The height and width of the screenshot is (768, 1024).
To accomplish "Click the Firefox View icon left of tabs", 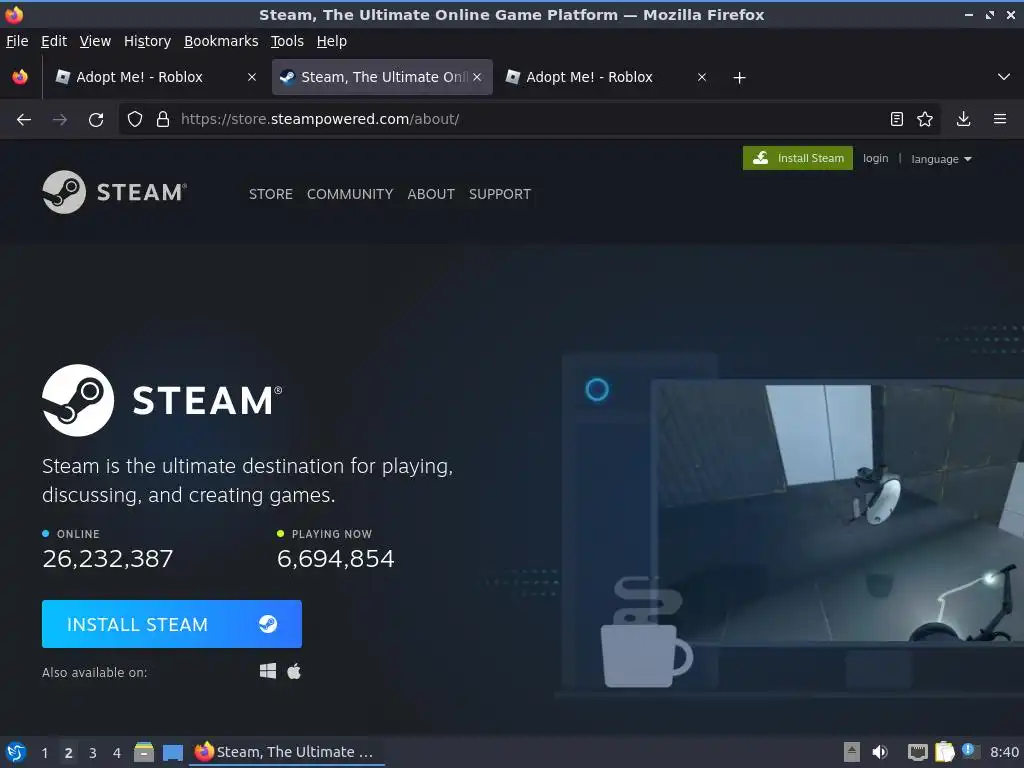I will click(20, 77).
